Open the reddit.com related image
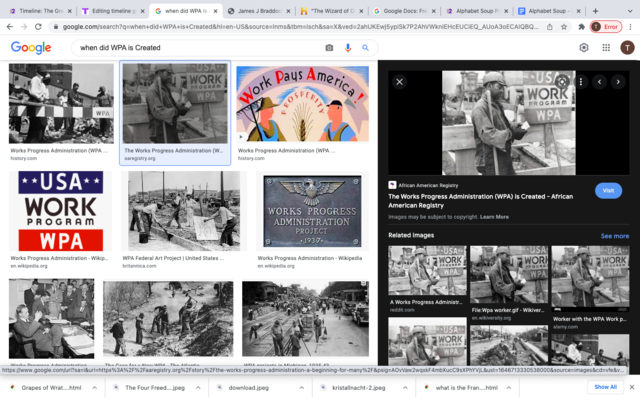Viewport: 640px width, 400px height. pyautogui.click(x=427, y=270)
